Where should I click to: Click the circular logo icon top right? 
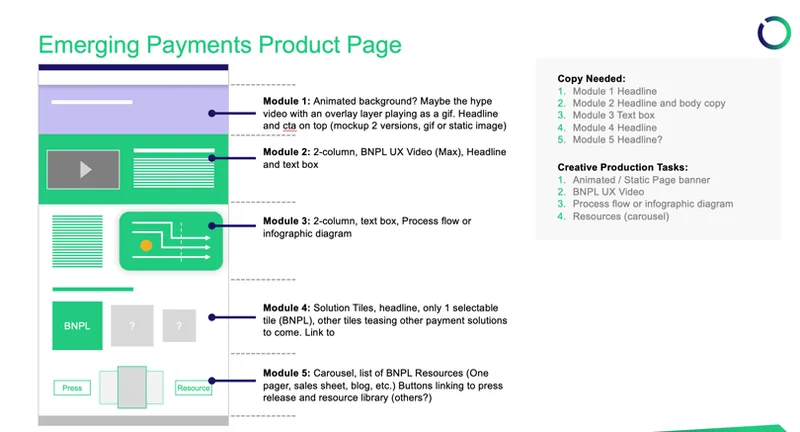[774, 33]
